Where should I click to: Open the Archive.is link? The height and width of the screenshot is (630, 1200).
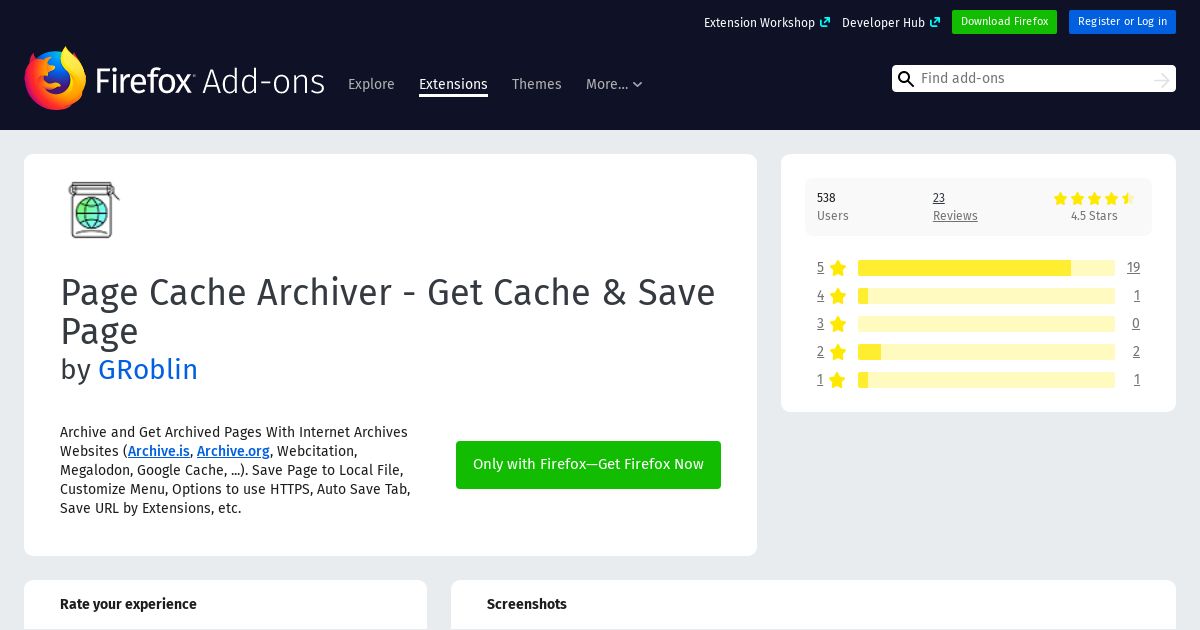coord(159,451)
